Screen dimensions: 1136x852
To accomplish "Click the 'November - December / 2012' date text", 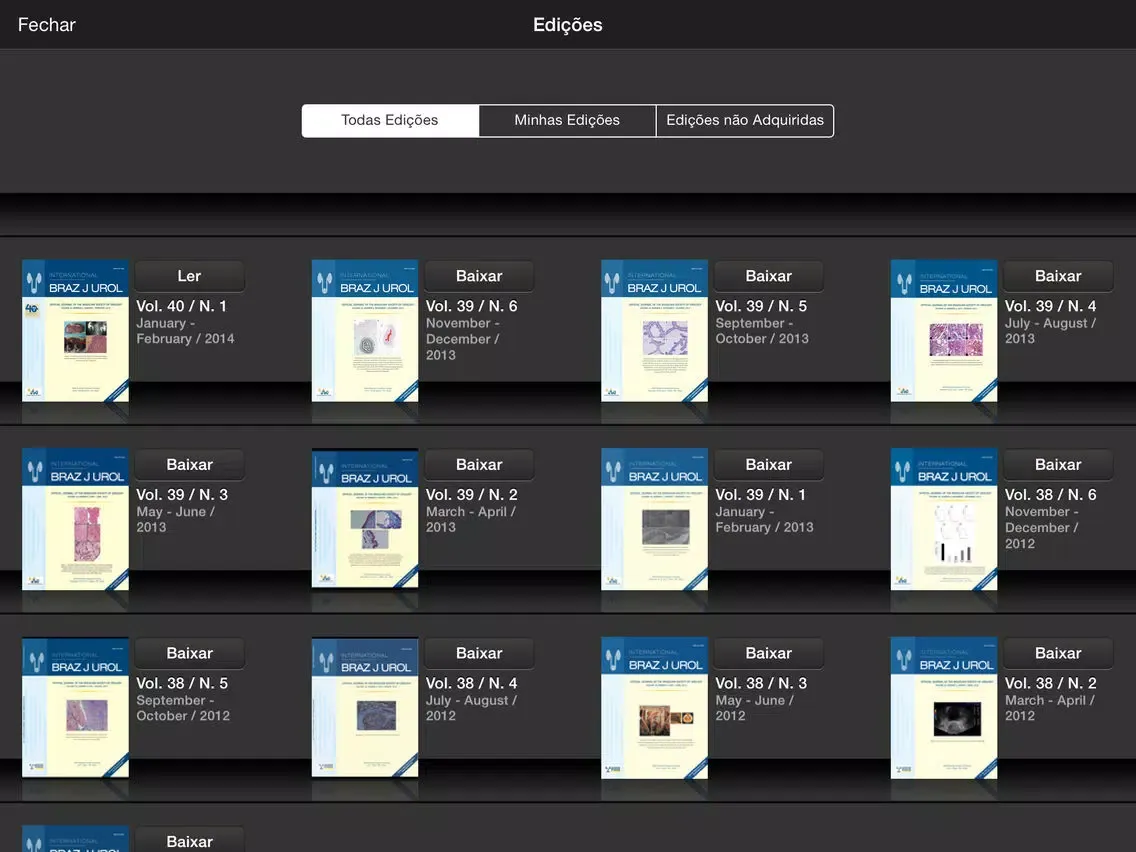I will (x=1042, y=527).
